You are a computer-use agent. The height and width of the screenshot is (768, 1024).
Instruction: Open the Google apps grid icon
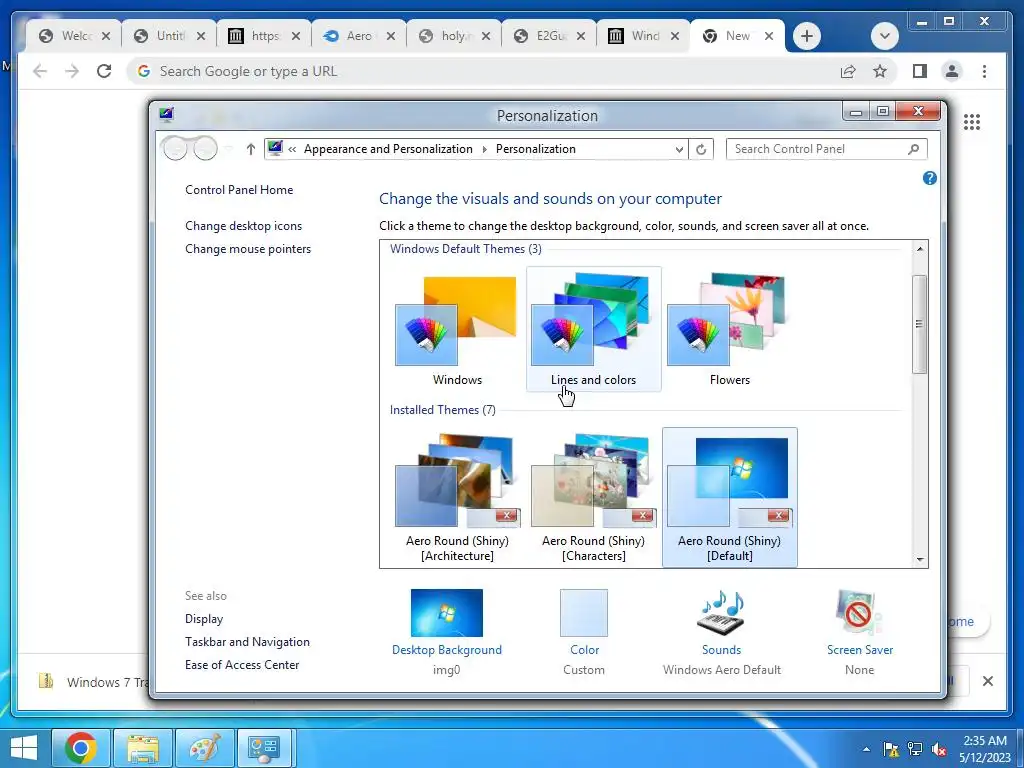tap(972, 121)
